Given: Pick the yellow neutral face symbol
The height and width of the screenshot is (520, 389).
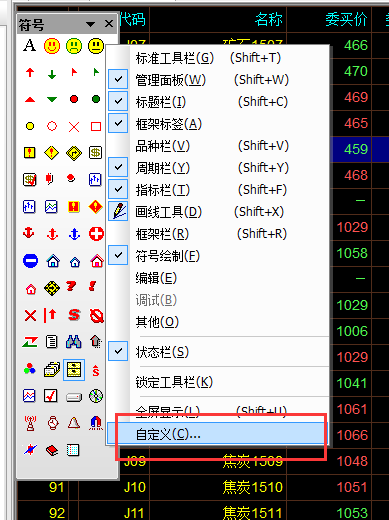Looking at the screenshot, I should click(96, 46).
